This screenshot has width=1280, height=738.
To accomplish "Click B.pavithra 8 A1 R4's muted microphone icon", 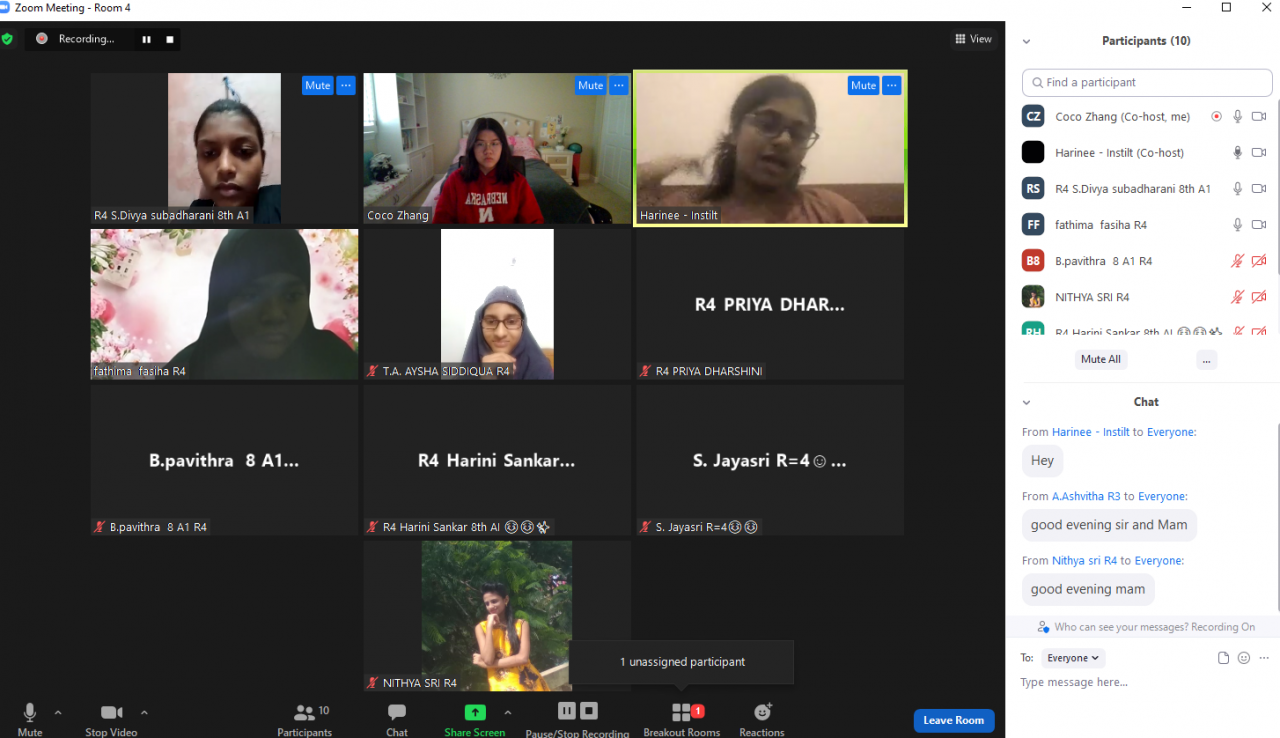I will tap(1237, 261).
